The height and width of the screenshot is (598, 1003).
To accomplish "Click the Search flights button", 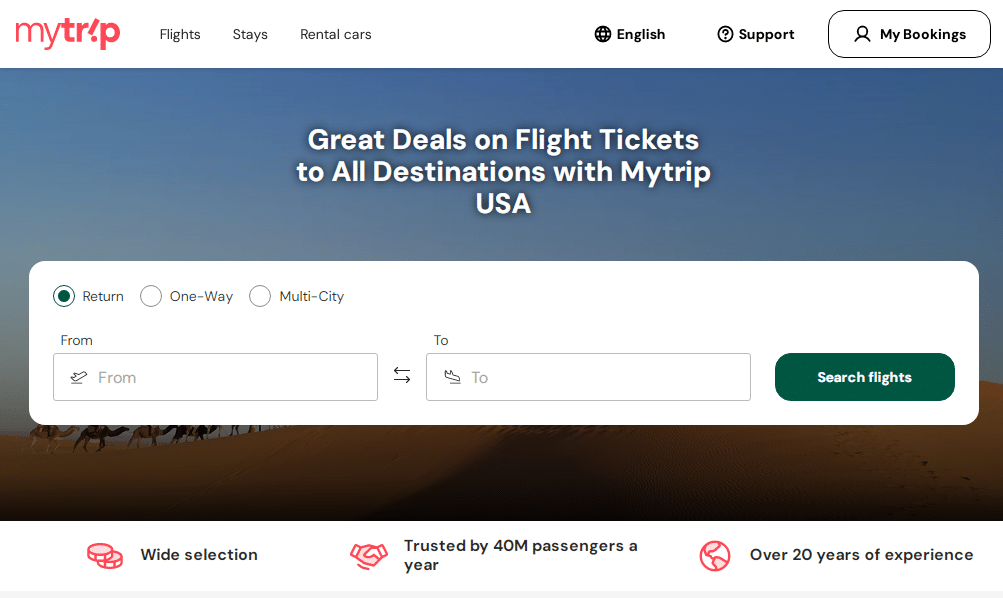I will tap(865, 377).
